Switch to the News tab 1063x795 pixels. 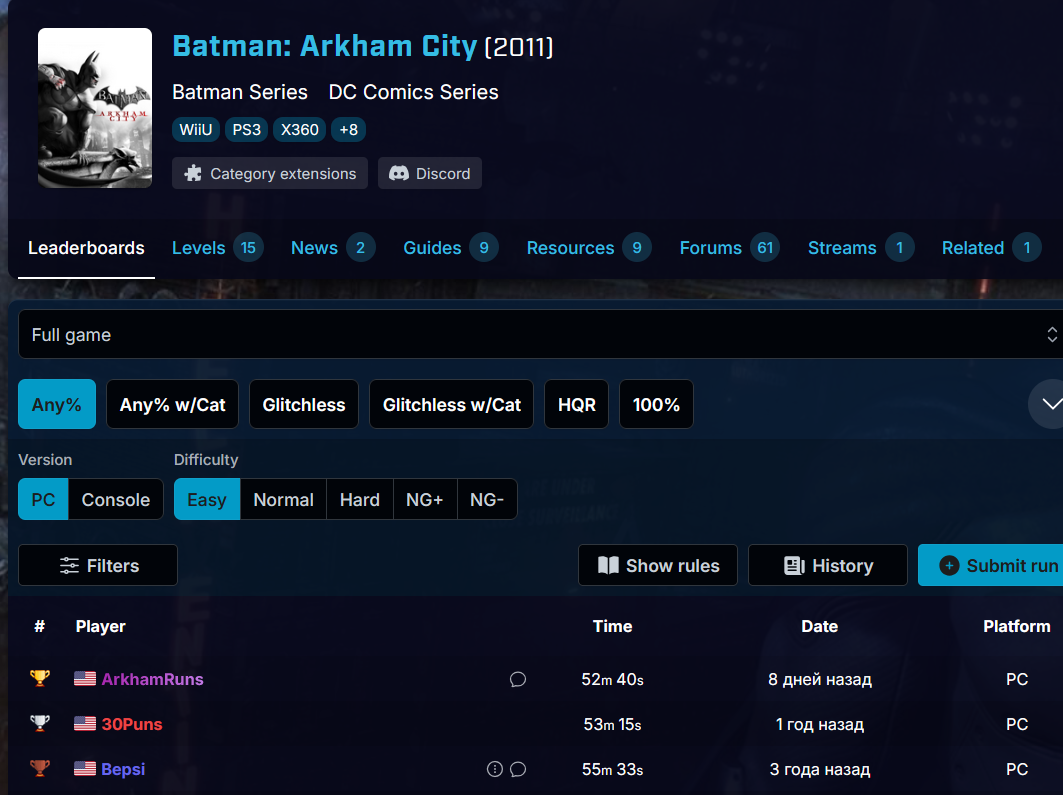coord(333,248)
